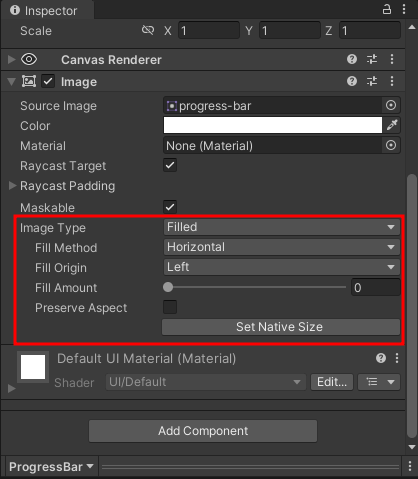Open the Image Type dropdown

[282, 227]
